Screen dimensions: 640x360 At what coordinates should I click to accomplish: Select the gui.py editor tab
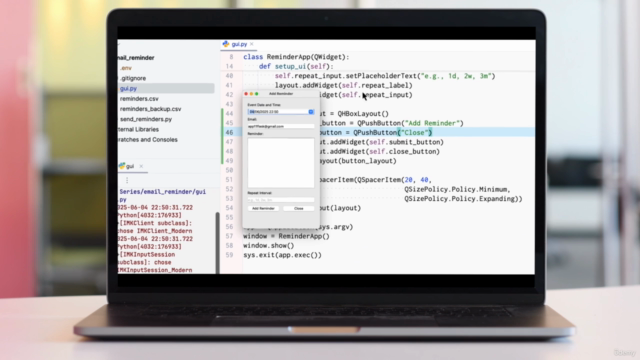(239, 44)
